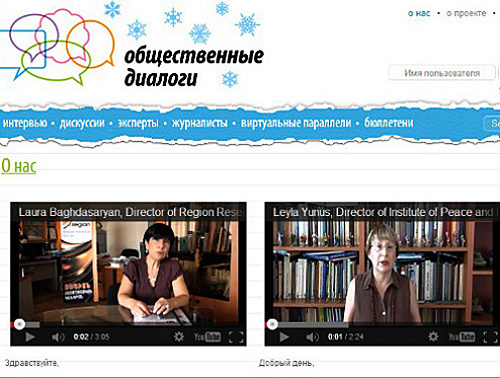The height and width of the screenshot is (378, 500).
Task: Enter fullscreen on Laura Baghdasaryan video
Action: pyautogui.click(x=236, y=337)
